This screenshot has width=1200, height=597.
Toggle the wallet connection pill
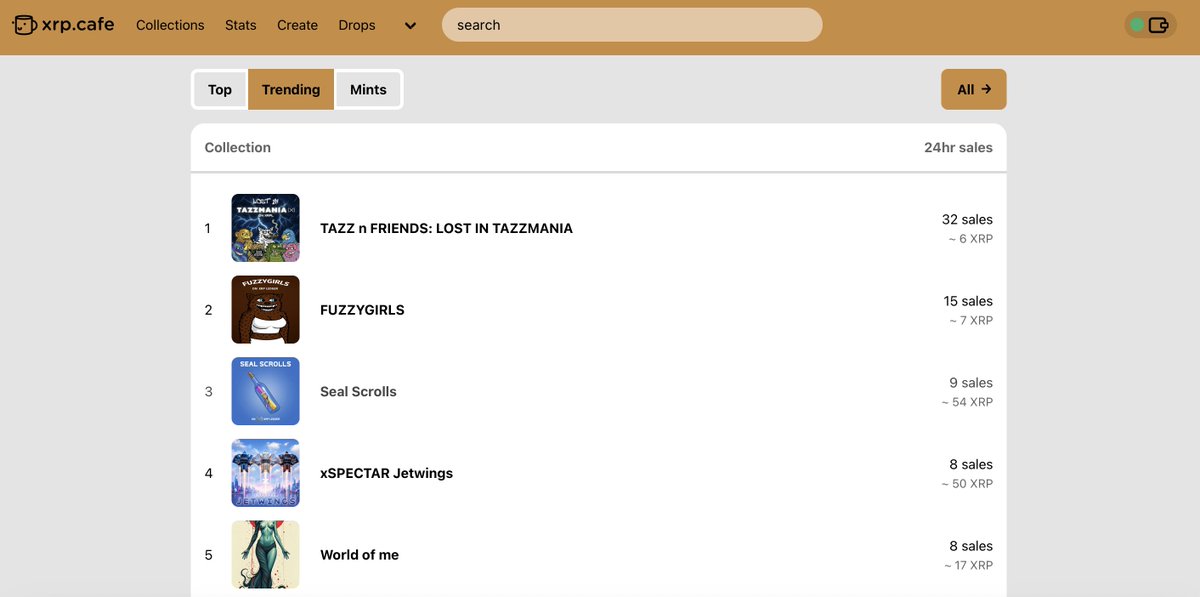1150,24
